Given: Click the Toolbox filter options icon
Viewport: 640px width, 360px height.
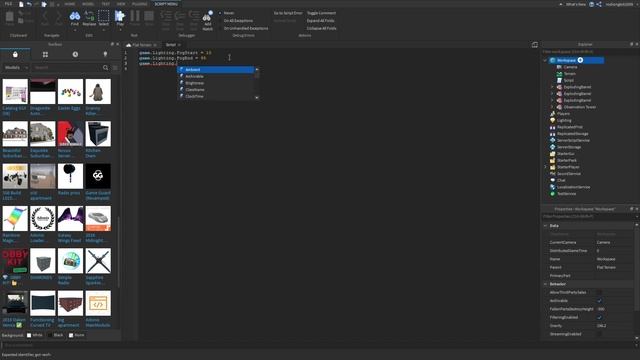Looking at the screenshot, I should point(116,68).
